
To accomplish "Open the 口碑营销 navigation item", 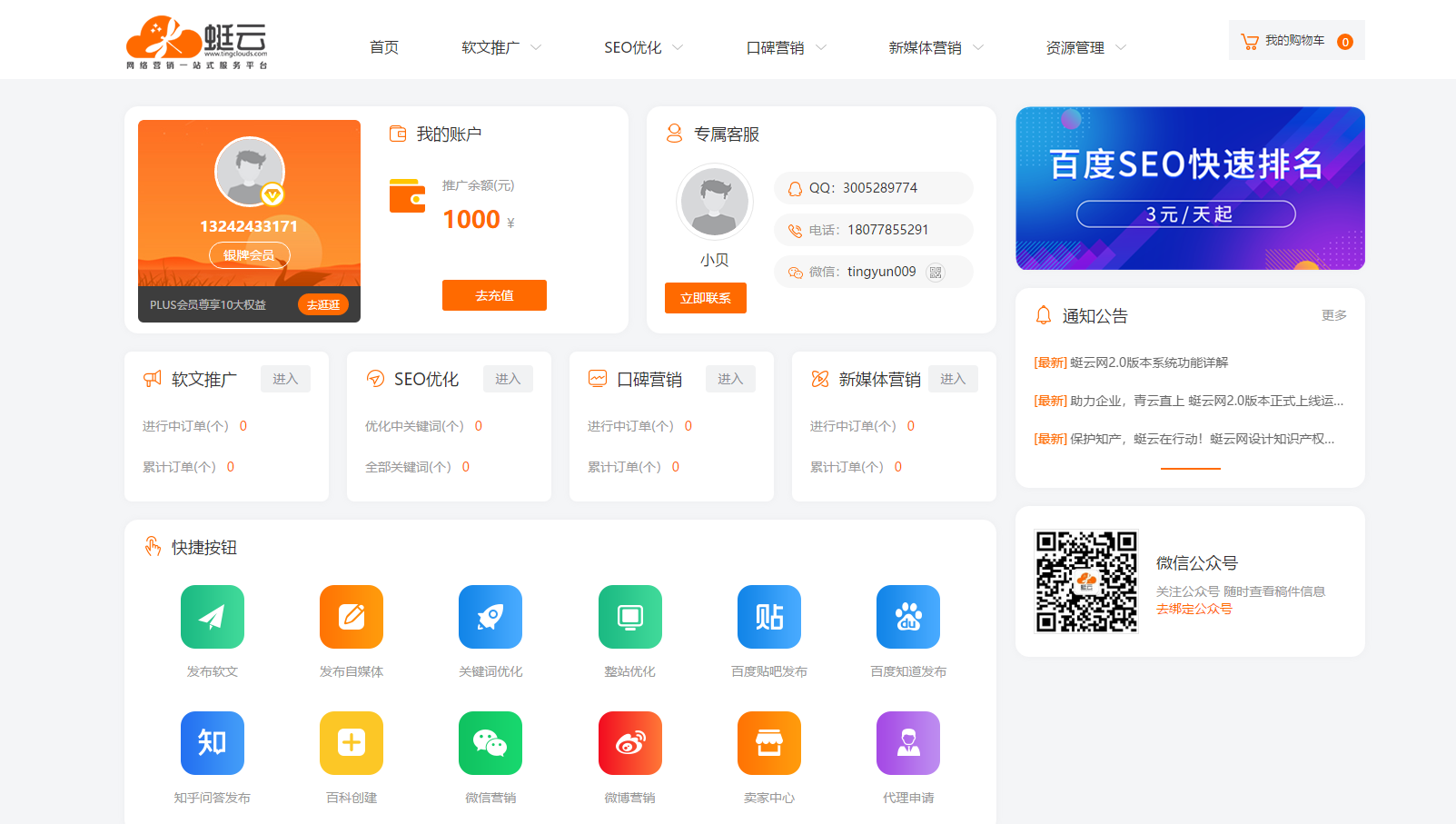I will 776,47.
